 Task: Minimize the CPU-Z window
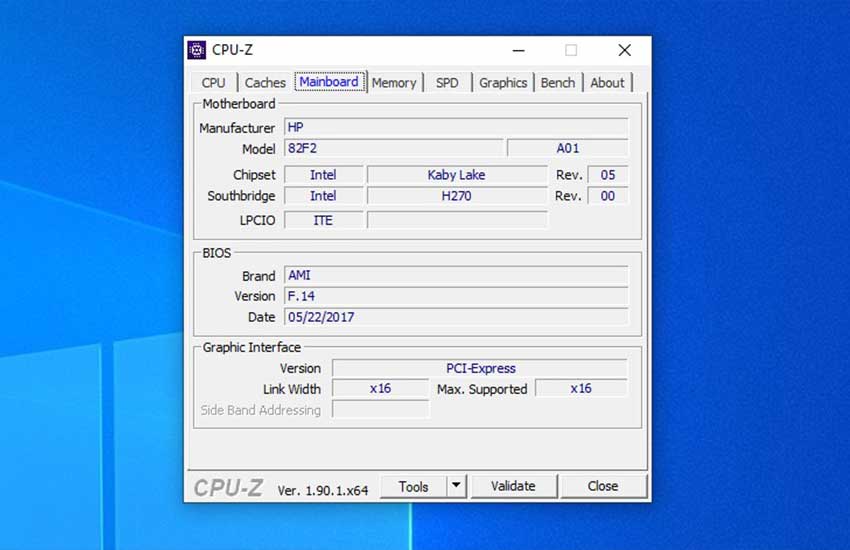519,50
